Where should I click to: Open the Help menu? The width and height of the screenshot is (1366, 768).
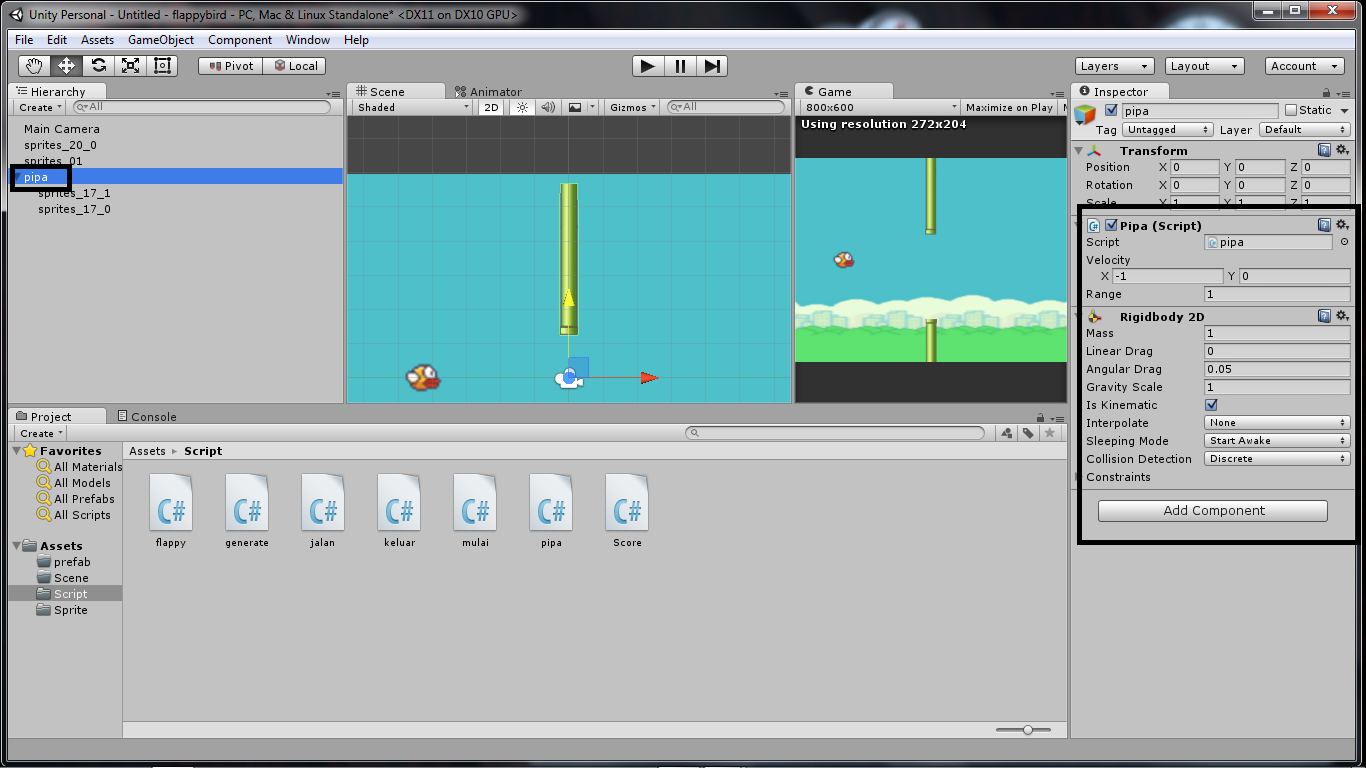coord(356,40)
